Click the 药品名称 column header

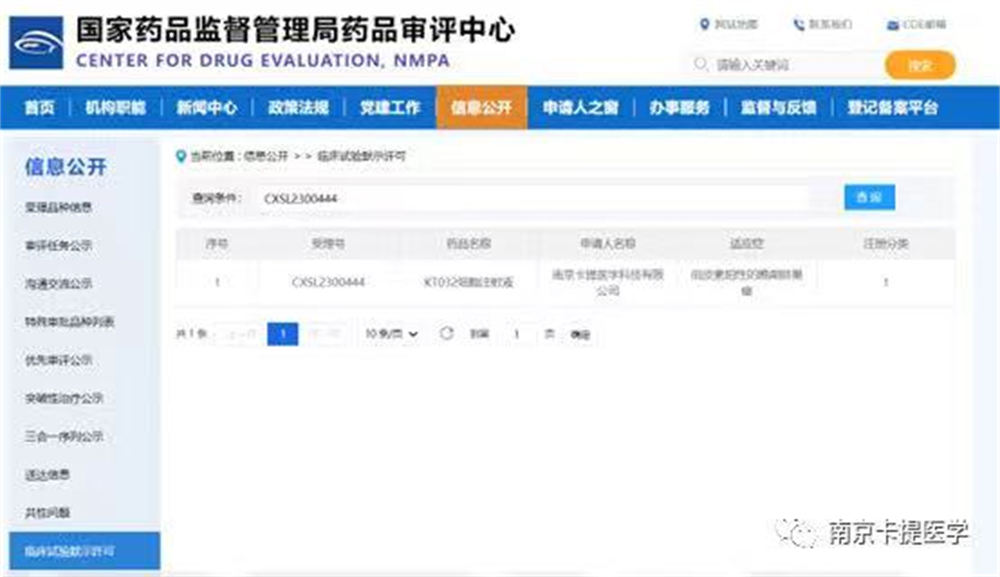pyautogui.click(x=468, y=243)
